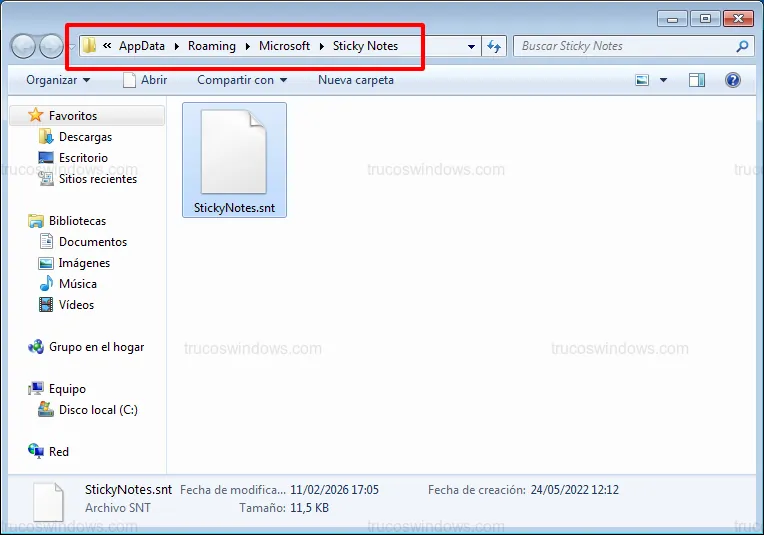
Task: Click the help question mark icon
Action: click(x=733, y=80)
